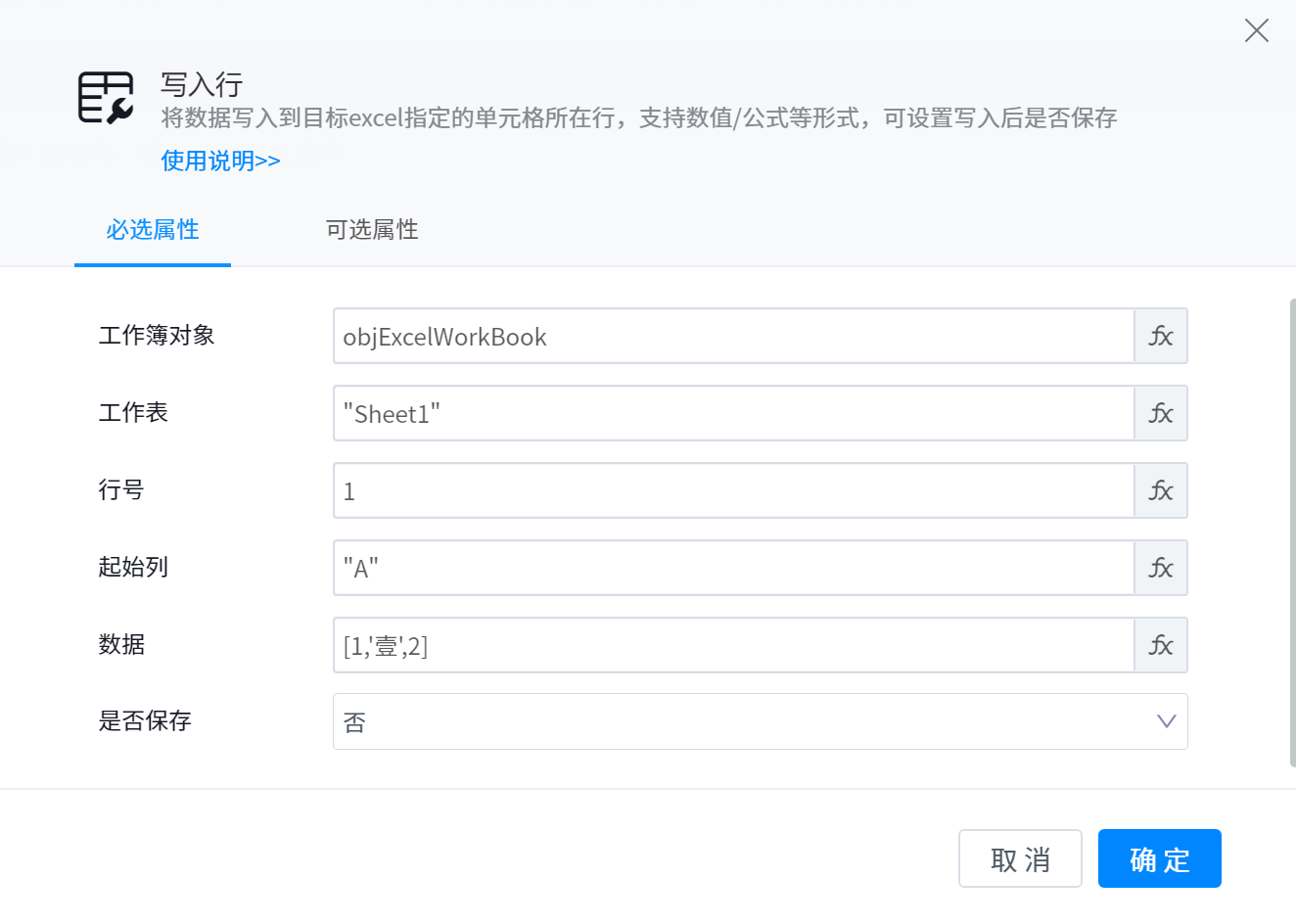Click the 数据 field with [1,'壹',2]
The height and width of the screenshot is (924, 1296).
733,645
